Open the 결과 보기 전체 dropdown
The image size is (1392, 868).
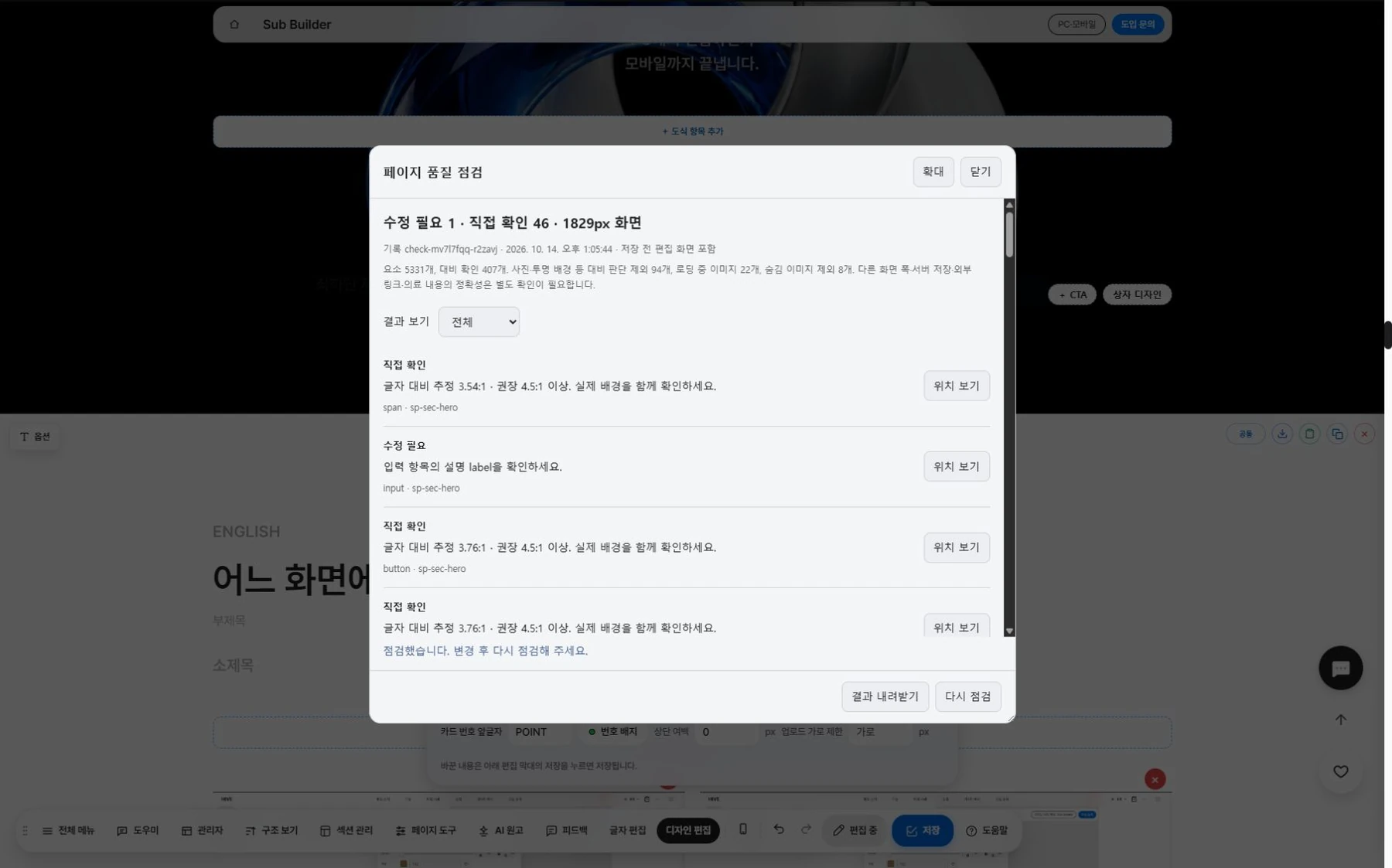pos(479,322)
